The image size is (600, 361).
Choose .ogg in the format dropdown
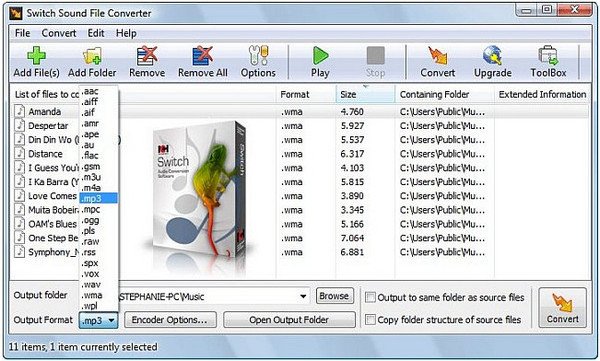coord(99,220)
